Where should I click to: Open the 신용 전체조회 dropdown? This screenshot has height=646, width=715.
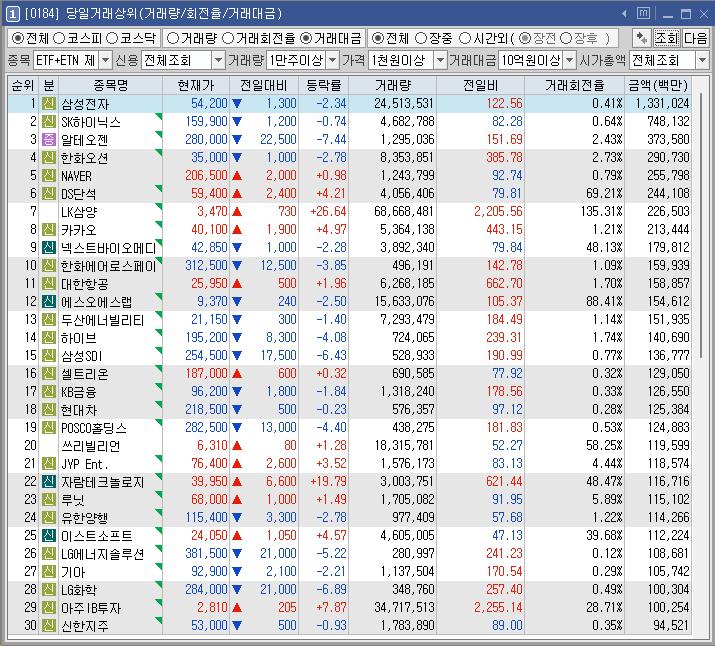coord(218,60)
